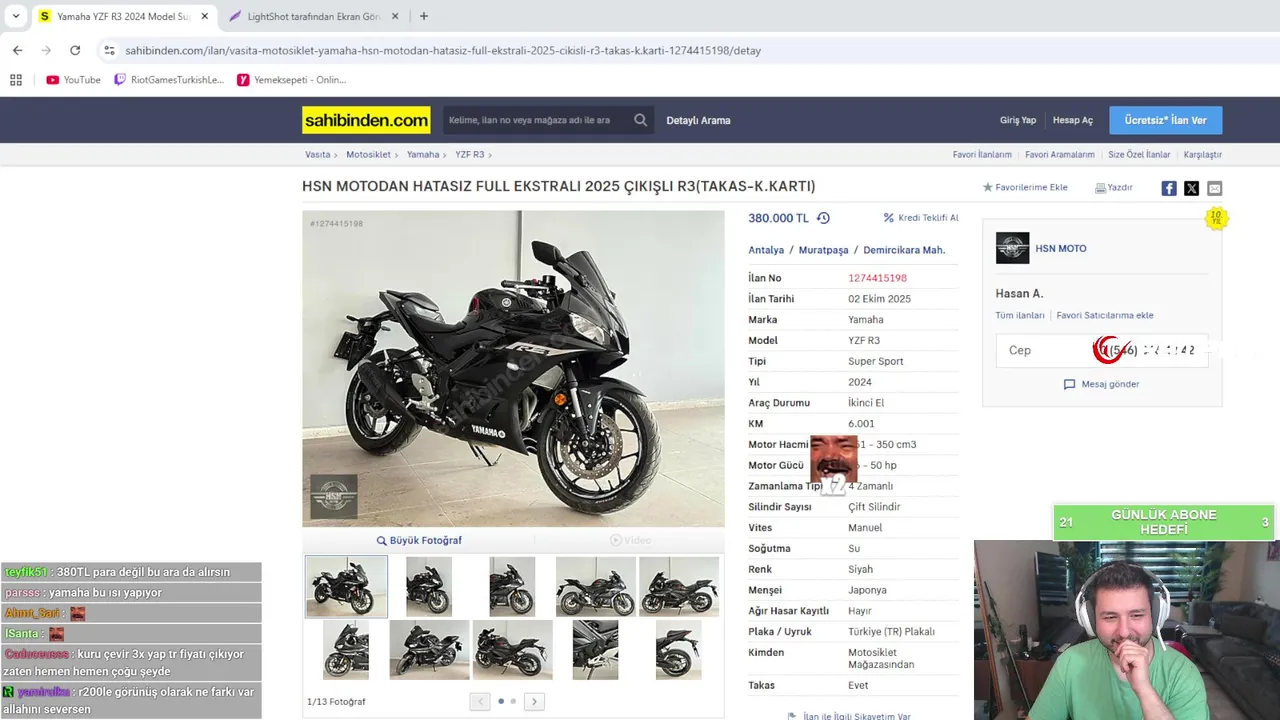Viewport: 1280px width, 720px height.
Task: Open new tab with plus icon
Action: (x=424, y=16)
